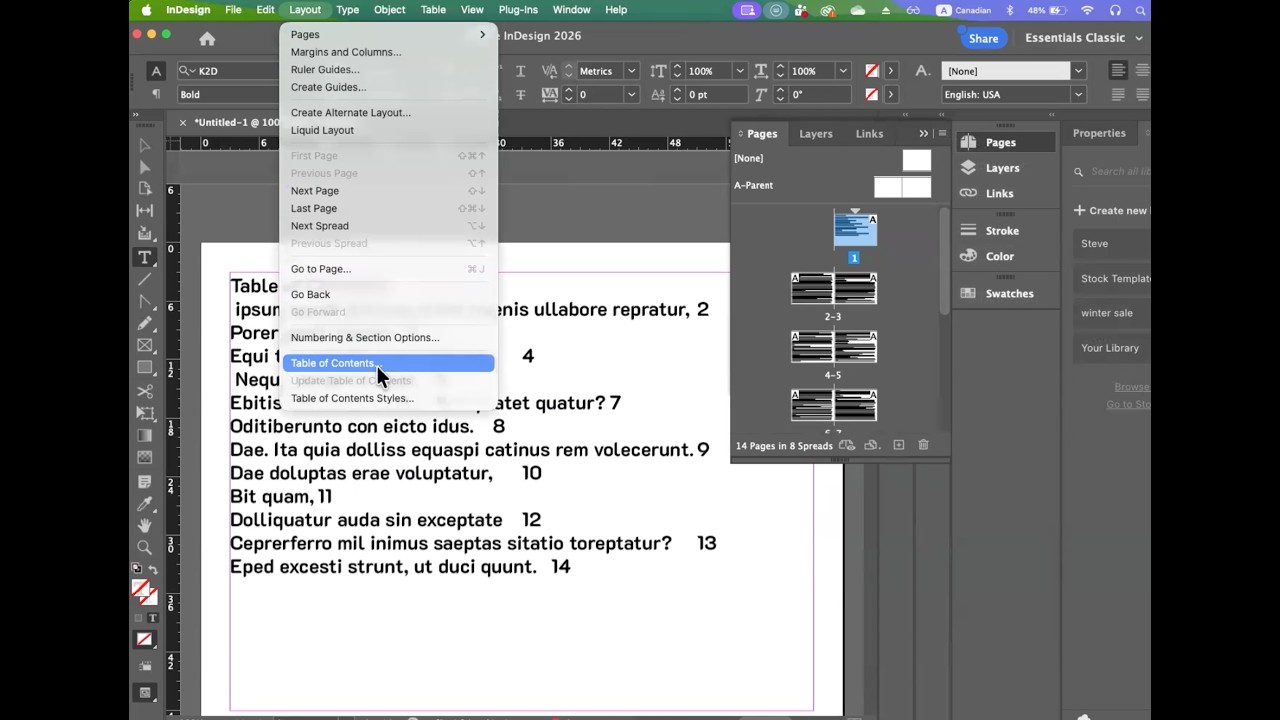Select the Note tool
This screenshot has height=720, width=1280.
pyautogui.click(x=145, y=481)
